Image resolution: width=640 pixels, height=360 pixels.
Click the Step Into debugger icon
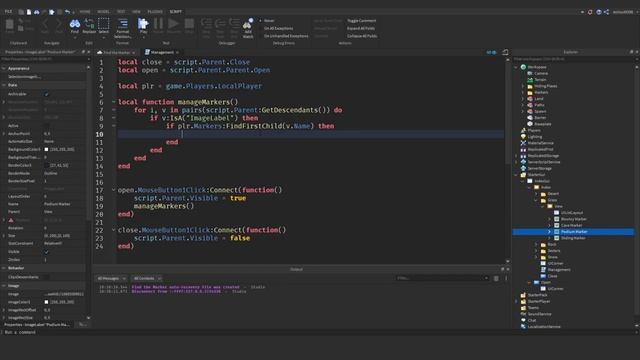(x=206, y=24)
